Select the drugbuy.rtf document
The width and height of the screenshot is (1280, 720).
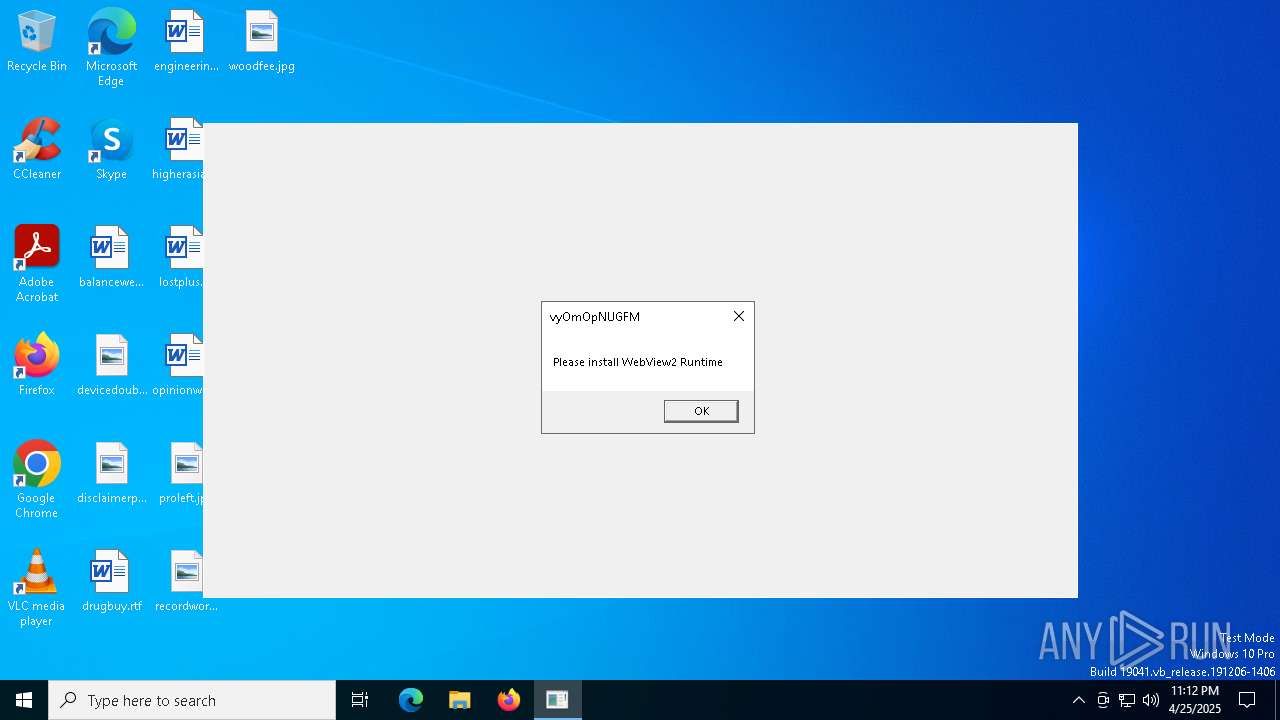pos(111,582)
